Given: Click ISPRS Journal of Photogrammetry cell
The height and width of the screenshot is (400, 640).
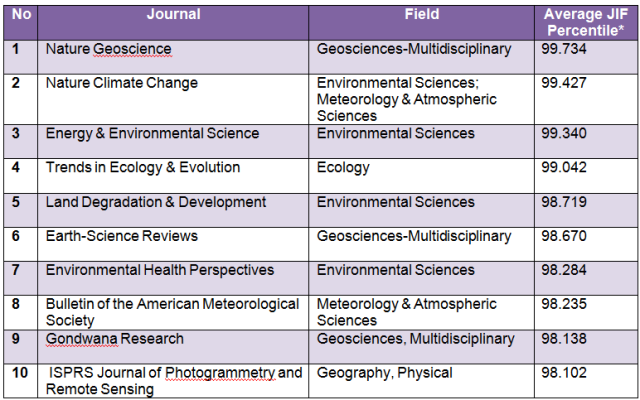Looking at the screenshot, I should pyautogui.click(x=174, y=381).
